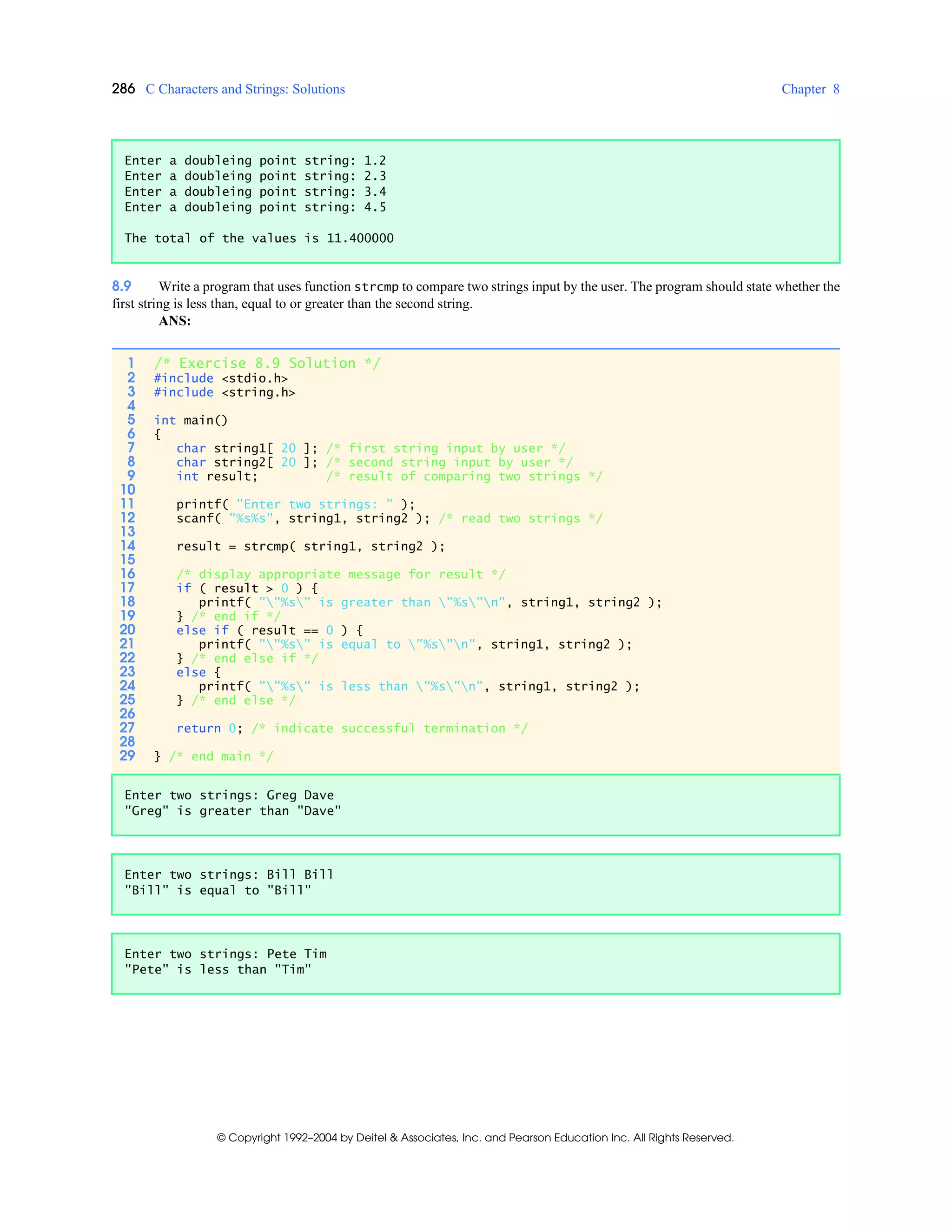Image resolution: width=952 pixels, height=1232 pixels.
Task: Click exercise number 8.9
Action: (x=121, y=286)
